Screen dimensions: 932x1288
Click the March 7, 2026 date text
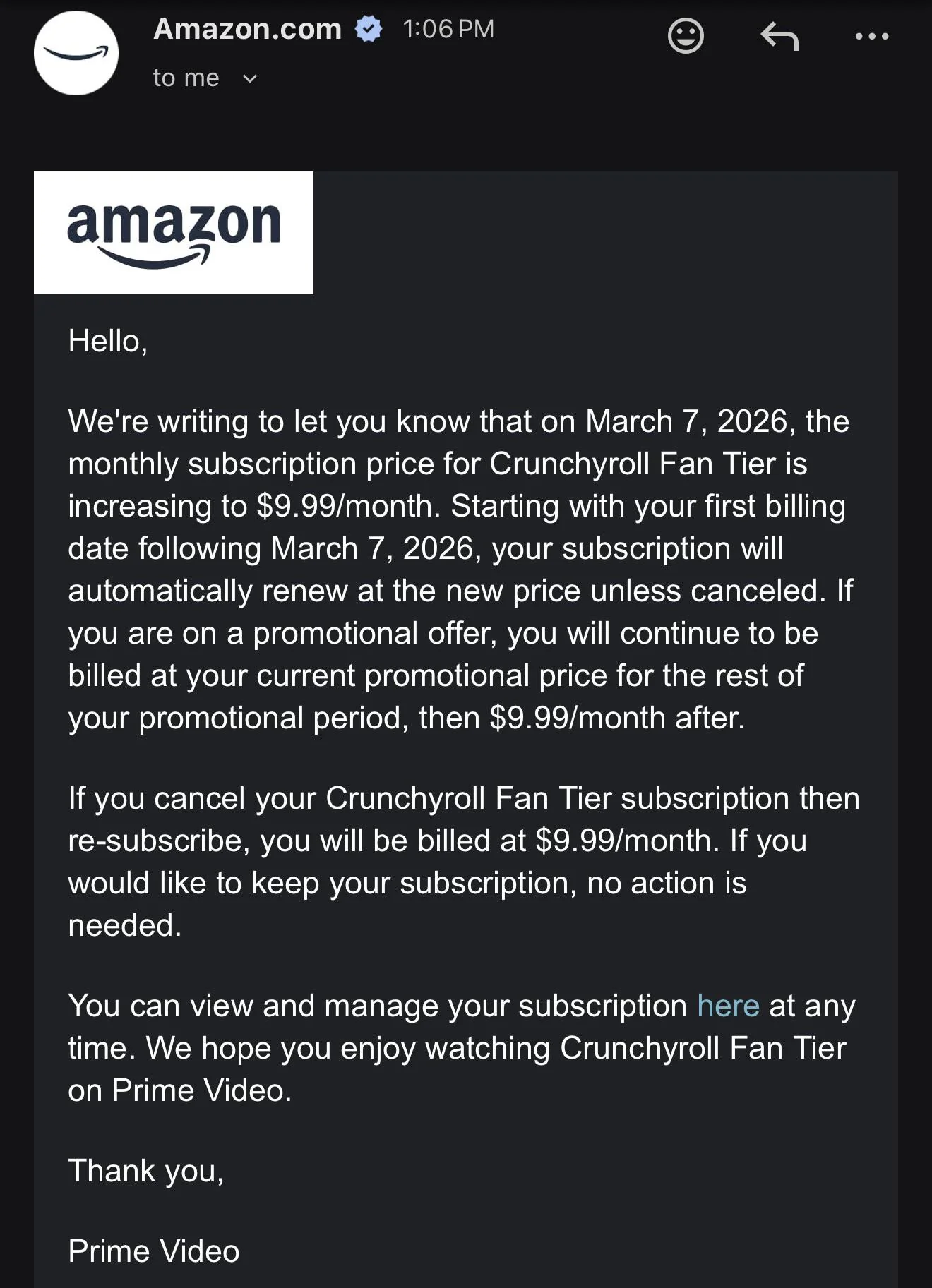pos(688,421)
